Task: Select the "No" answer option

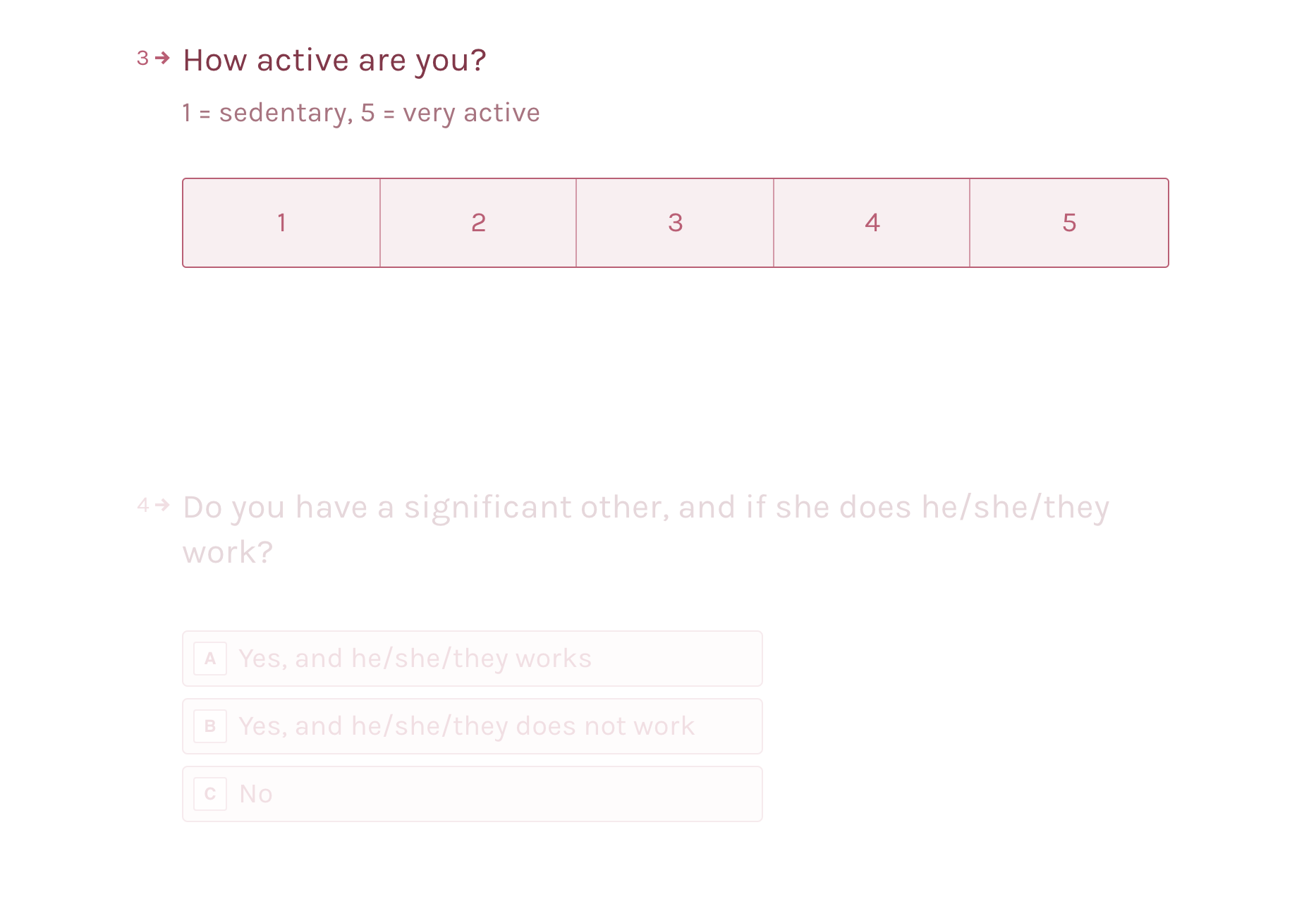Action: pyautogui.click(x=472, y=794)
